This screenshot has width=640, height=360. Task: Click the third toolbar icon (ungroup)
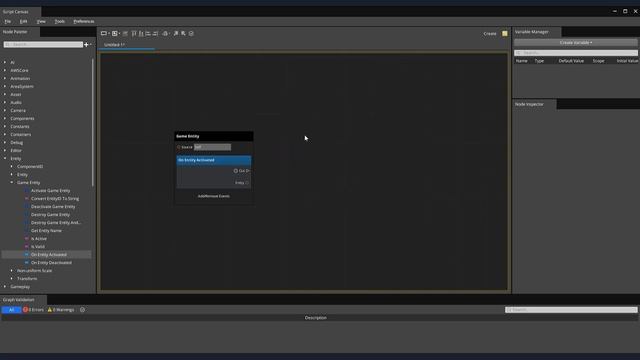tap(125, 33)
